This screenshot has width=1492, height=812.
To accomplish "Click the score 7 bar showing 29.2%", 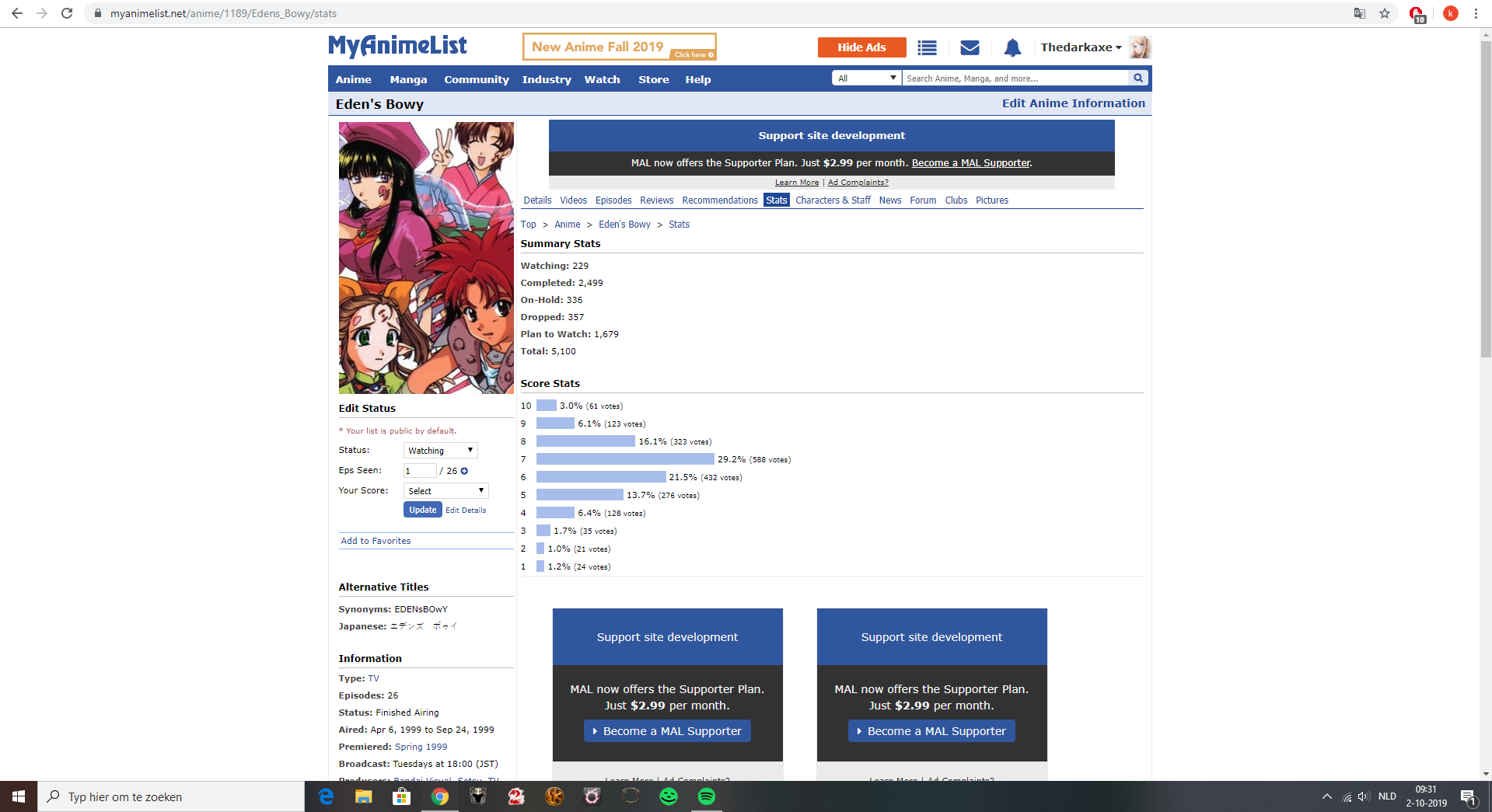I will [x=625, y=459].
